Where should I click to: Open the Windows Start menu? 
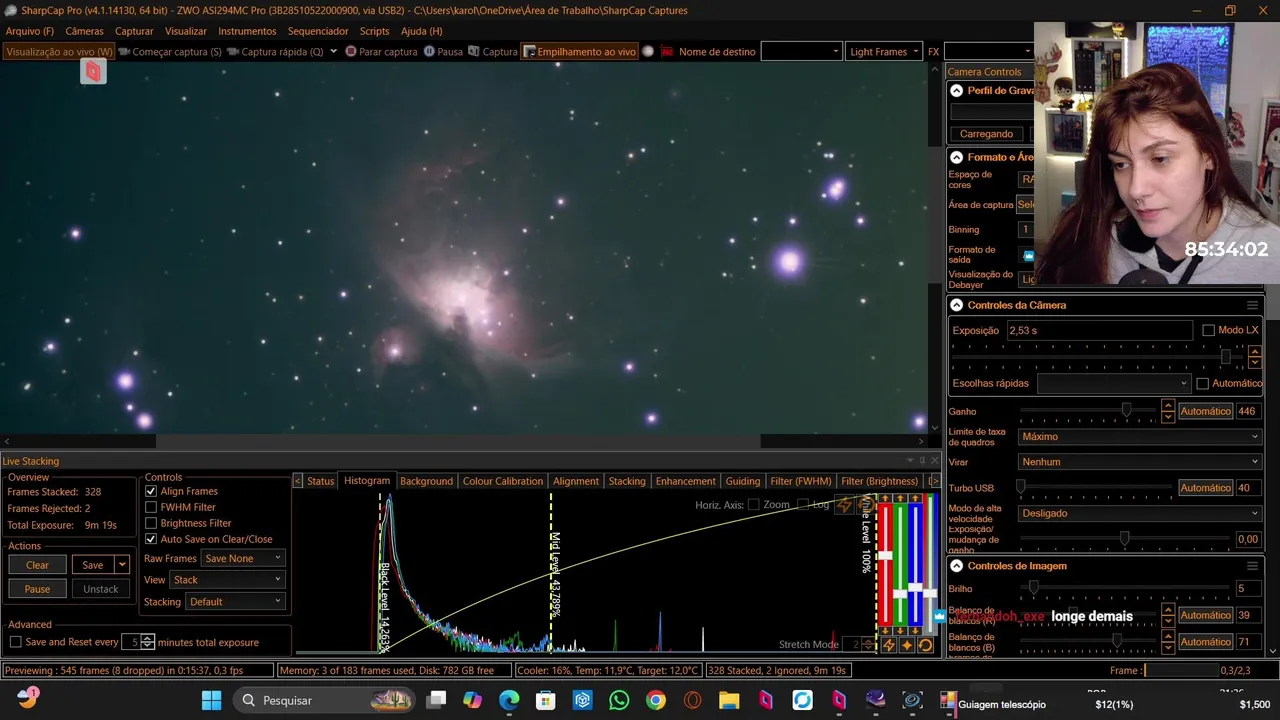pos(212,700)
